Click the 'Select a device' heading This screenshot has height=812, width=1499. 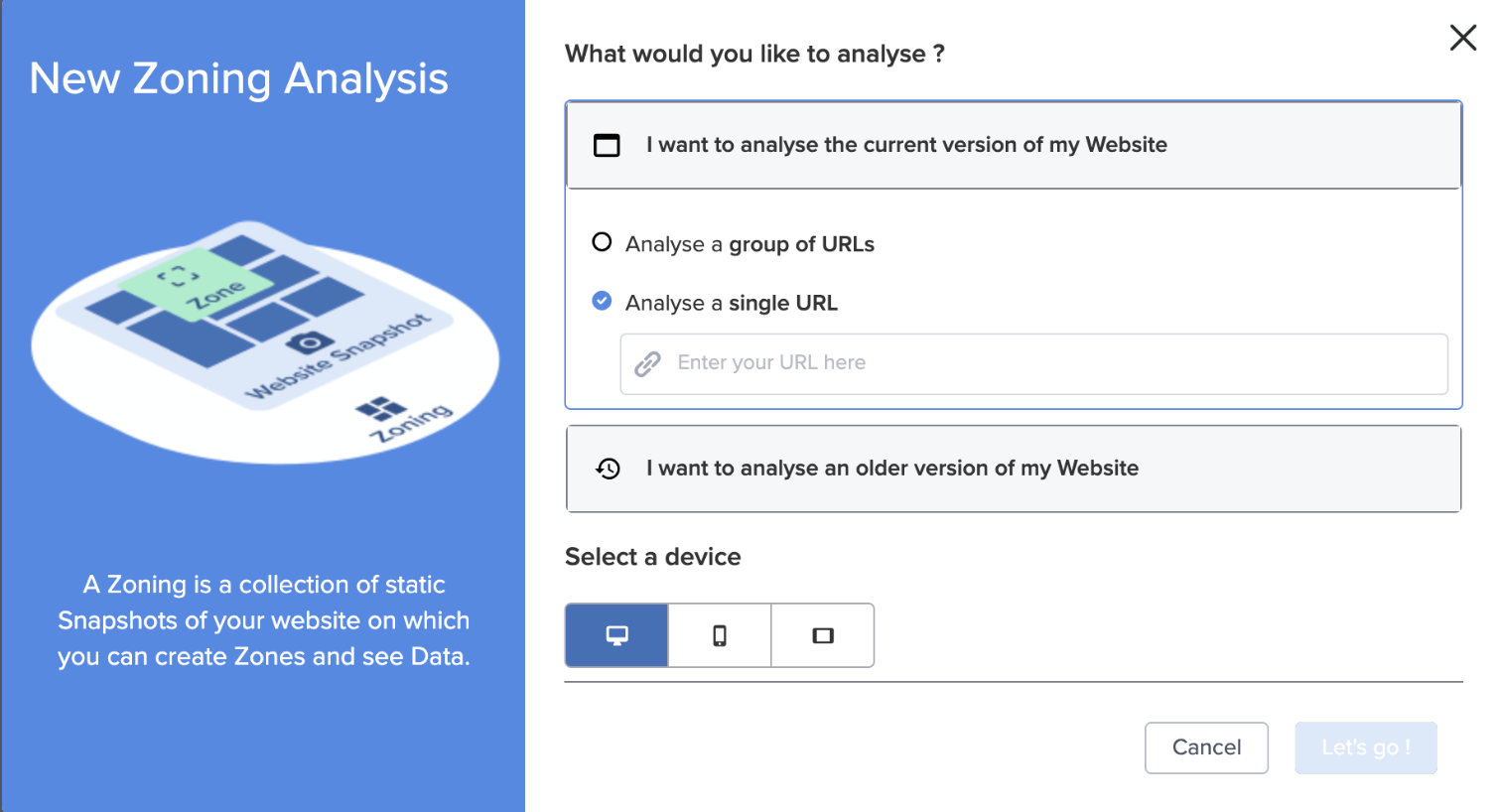(x=653, y=557)
